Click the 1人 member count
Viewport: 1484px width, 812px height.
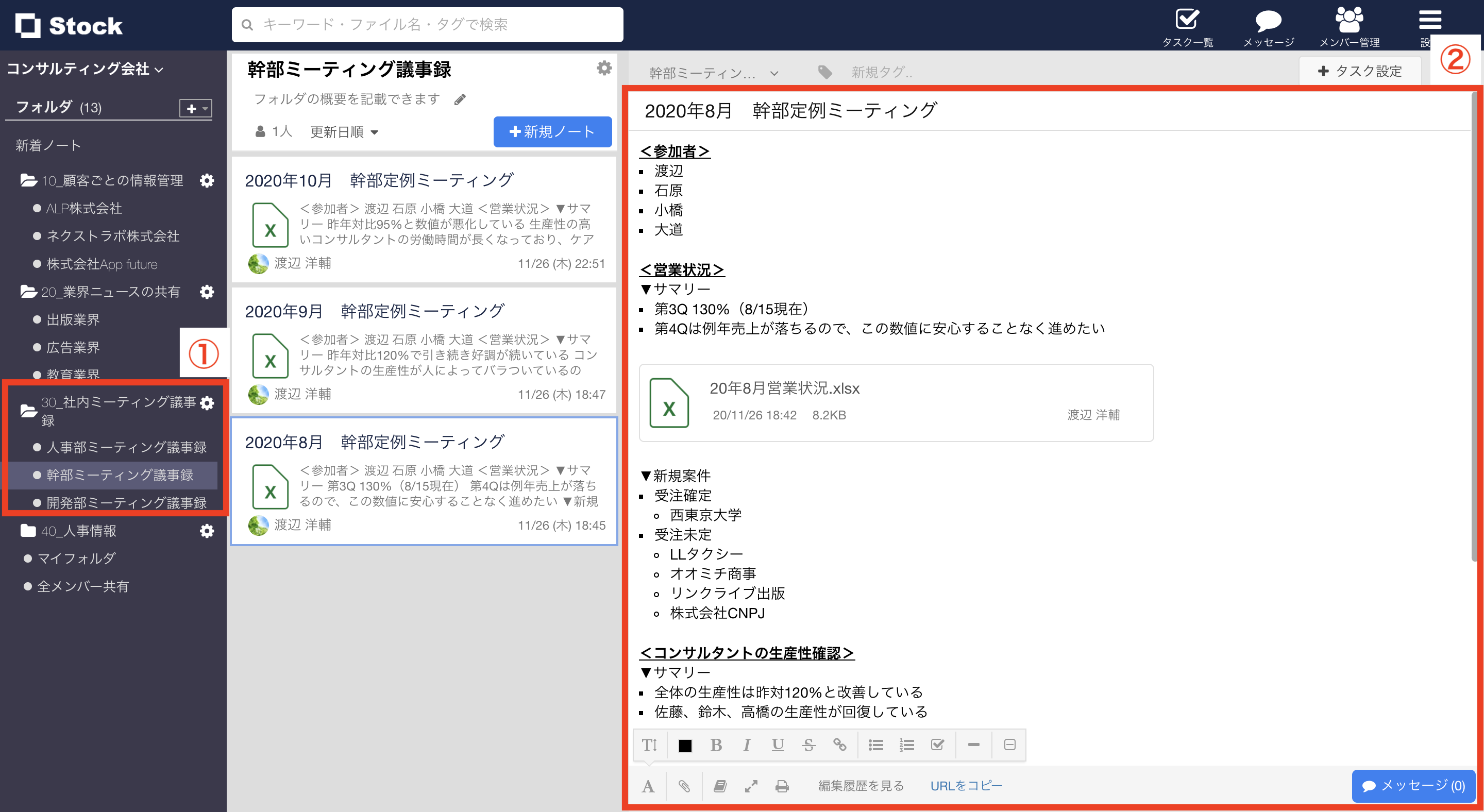(274, 132)
